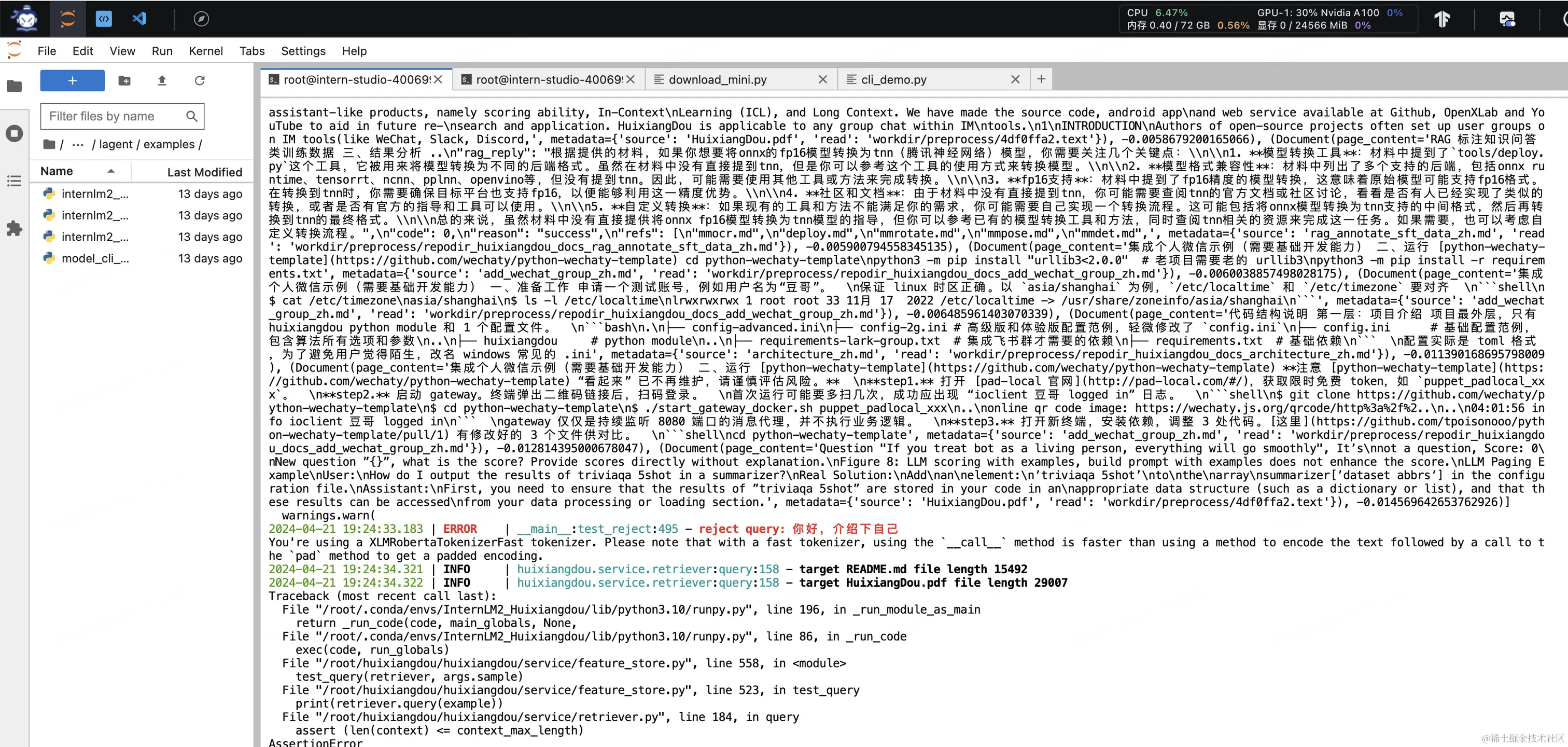Click the new launcher plus button
Screen dimensions: 1568x747
72,80
